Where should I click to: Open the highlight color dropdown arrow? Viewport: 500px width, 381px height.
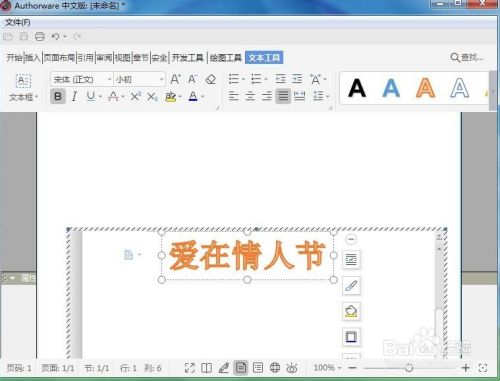180,97
